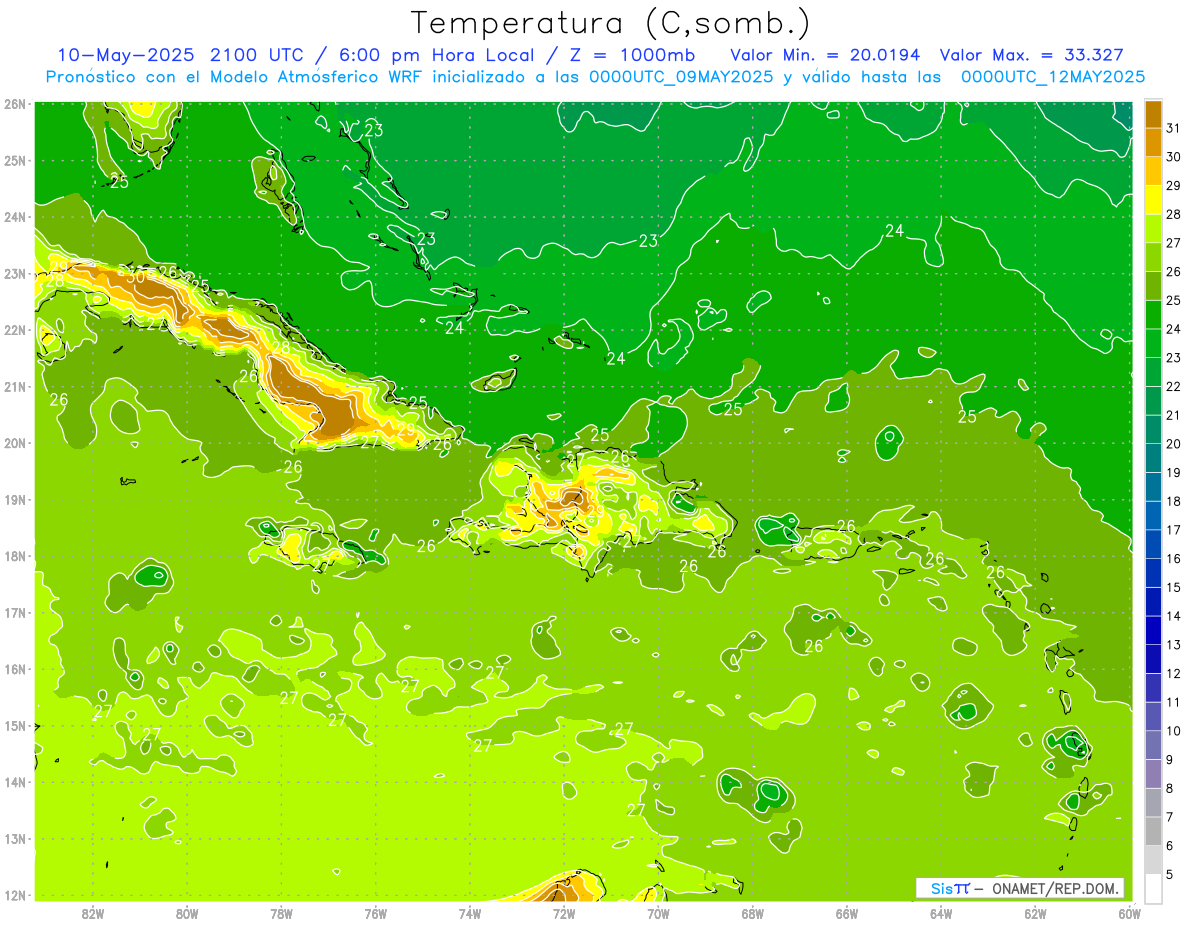Click the 74W longitude axis label

tap(470, 914)
